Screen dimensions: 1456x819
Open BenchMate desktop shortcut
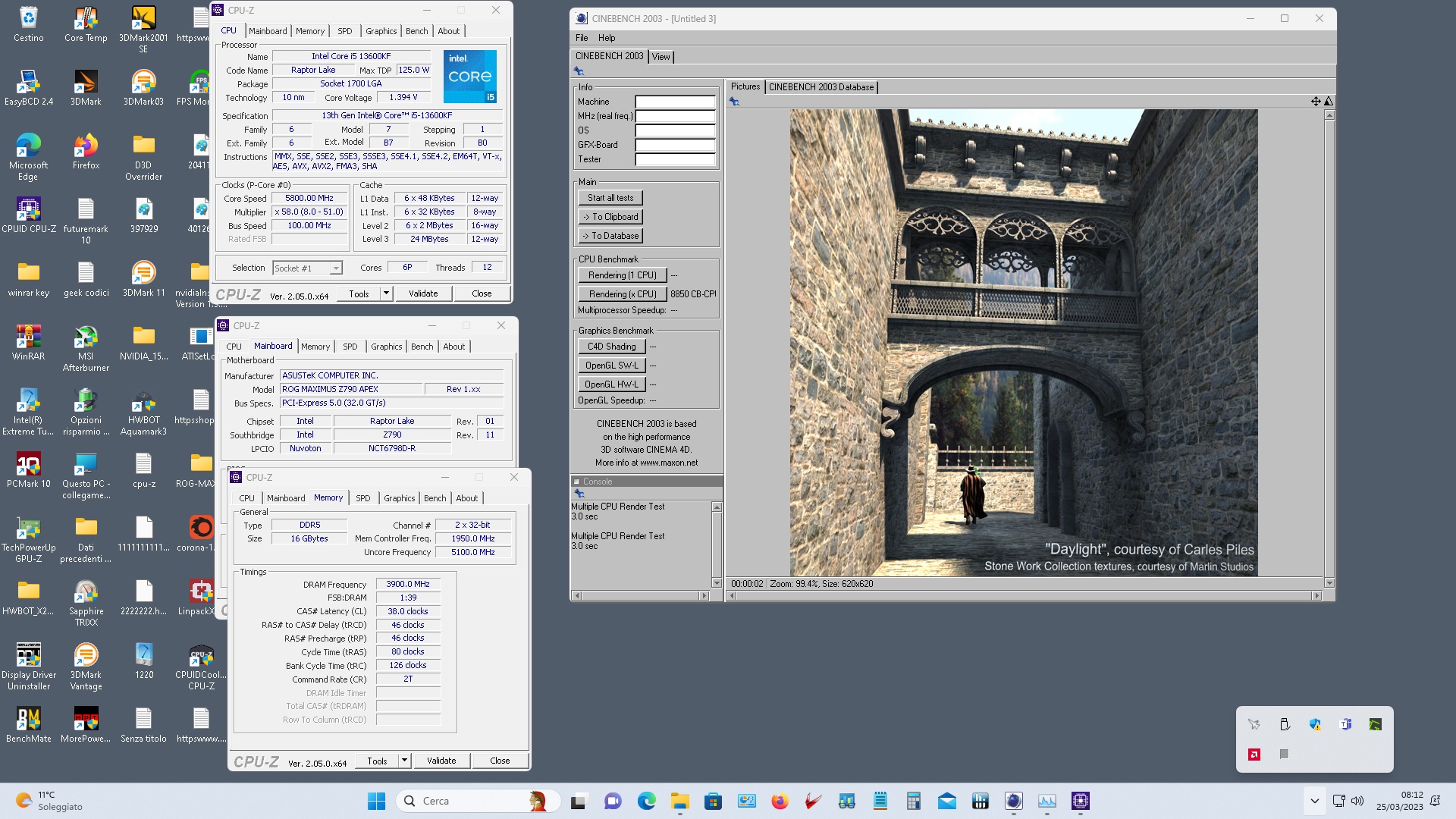[28, 725]
